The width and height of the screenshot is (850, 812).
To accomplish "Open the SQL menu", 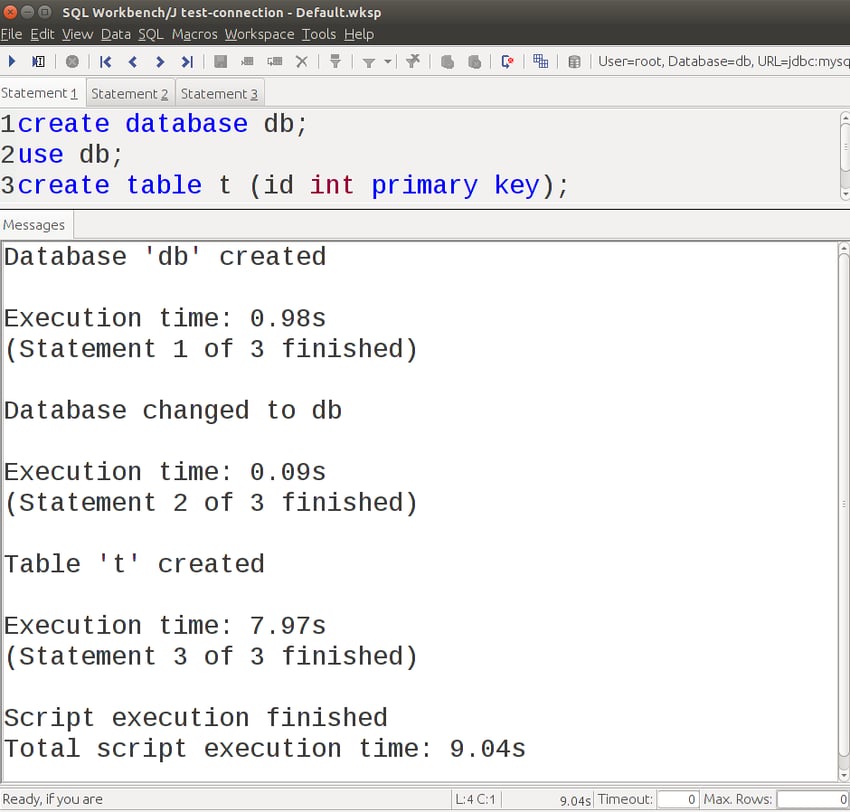I will [x=151, y=34].
